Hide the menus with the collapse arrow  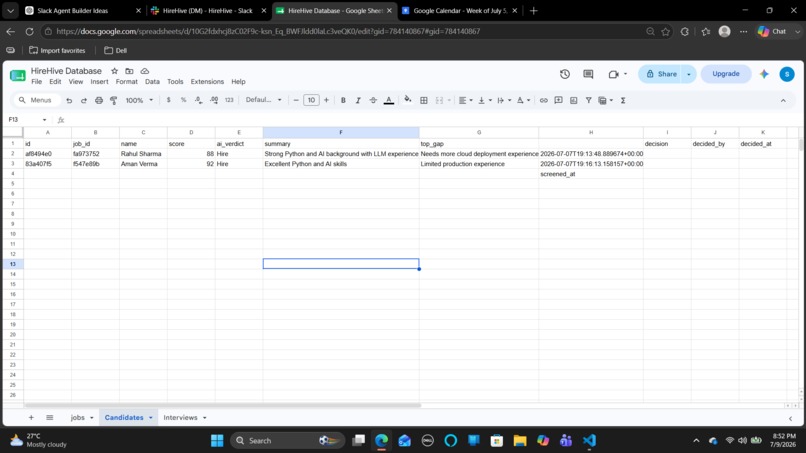pyautogui.click(x=783, y=100)
